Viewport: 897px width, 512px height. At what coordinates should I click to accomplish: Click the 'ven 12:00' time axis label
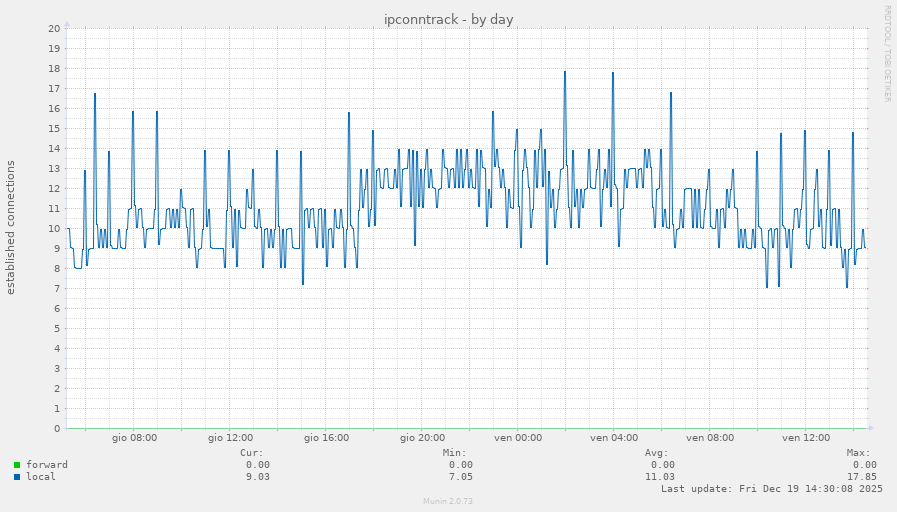tap(806, 438)
